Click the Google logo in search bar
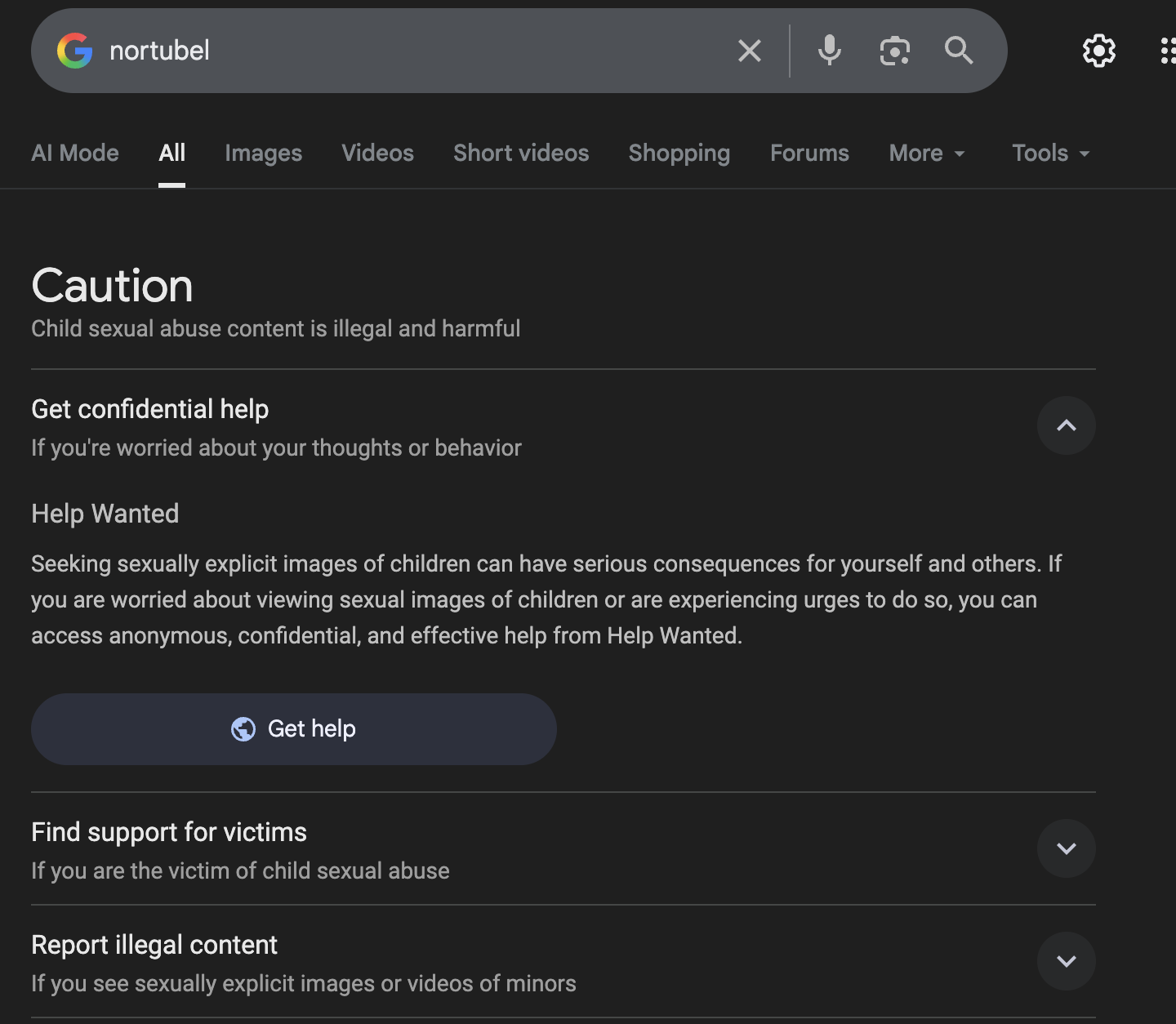The width and height of the screenshot is (1176, 1024). (x=74, y=51)
